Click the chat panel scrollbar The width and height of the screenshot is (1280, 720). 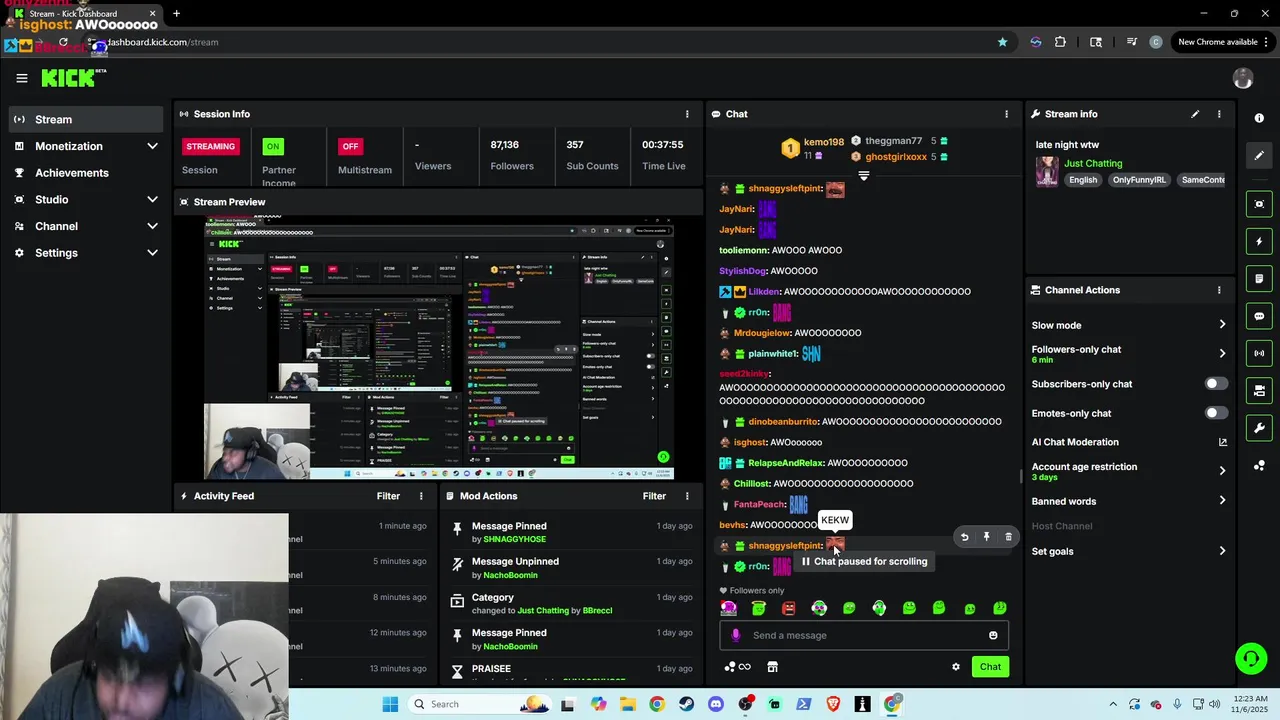tap(1020, 477)
